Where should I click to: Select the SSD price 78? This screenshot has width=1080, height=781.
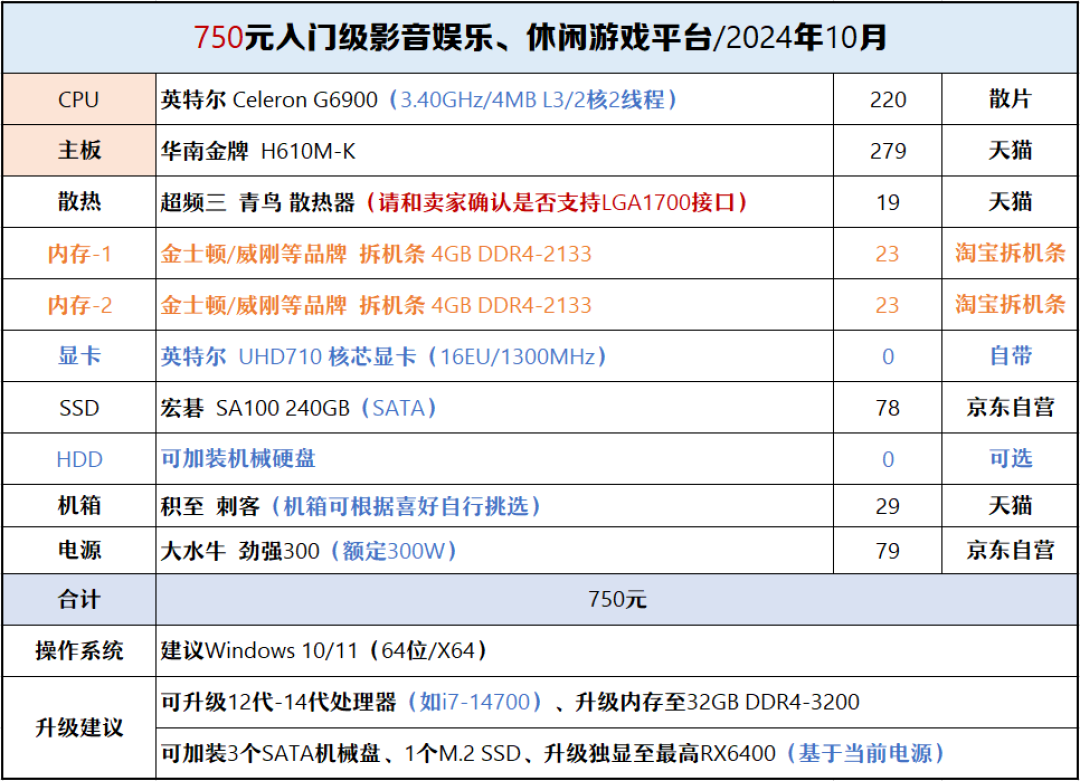point(887,408)
